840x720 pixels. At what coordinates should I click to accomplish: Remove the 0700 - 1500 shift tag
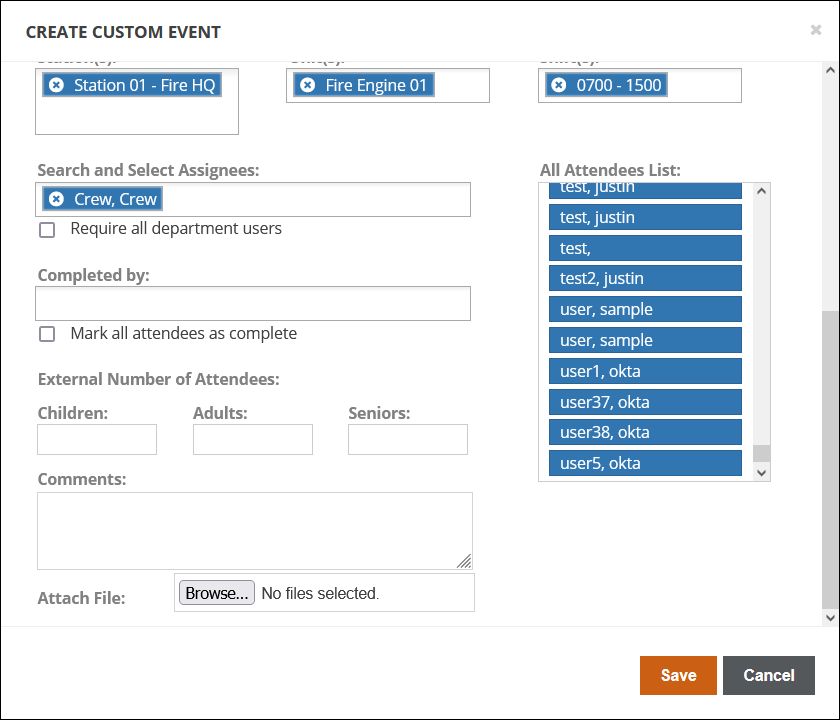pyautogui.click(x=559, y=85)
